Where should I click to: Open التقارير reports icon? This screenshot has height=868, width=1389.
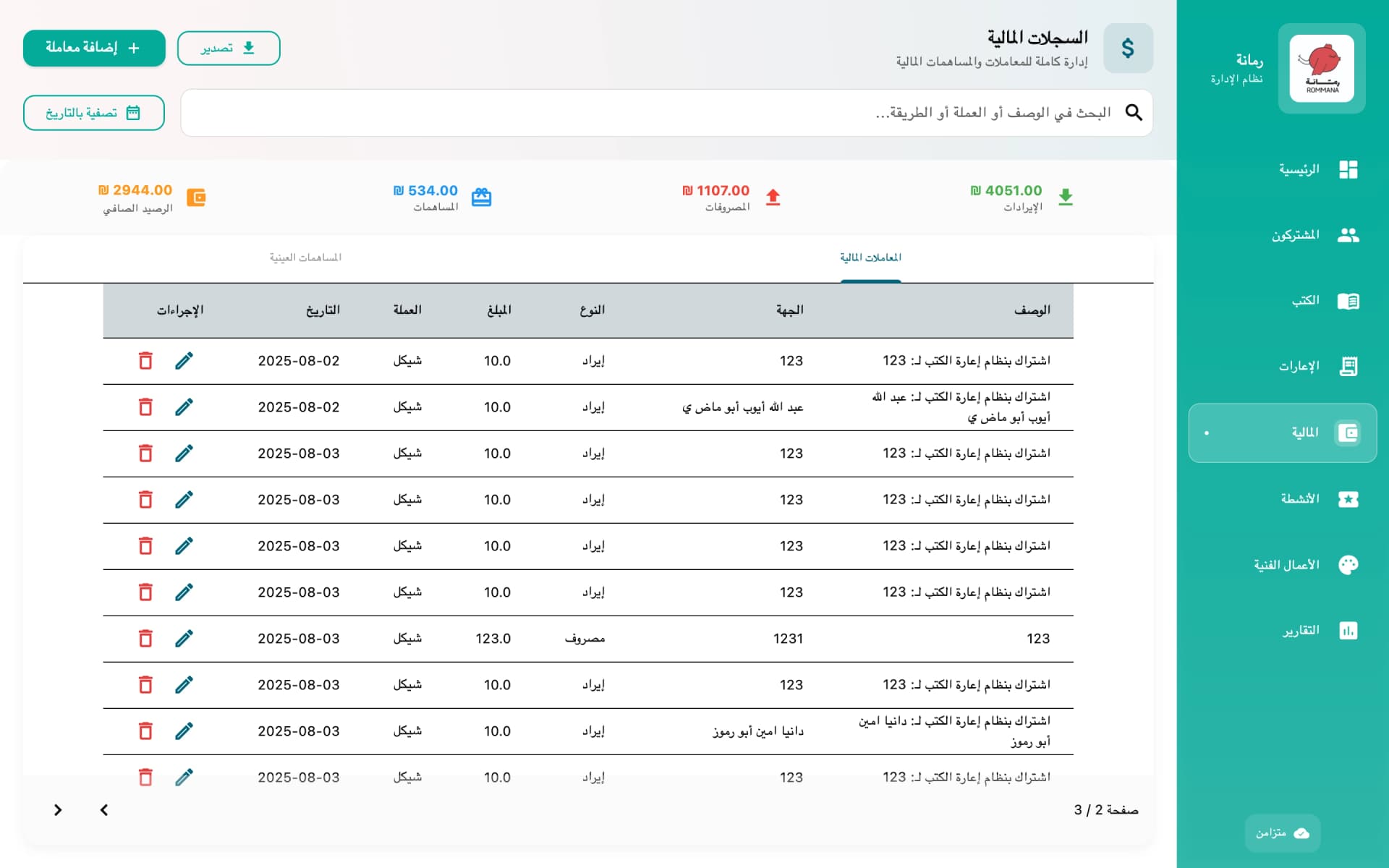1348,630
